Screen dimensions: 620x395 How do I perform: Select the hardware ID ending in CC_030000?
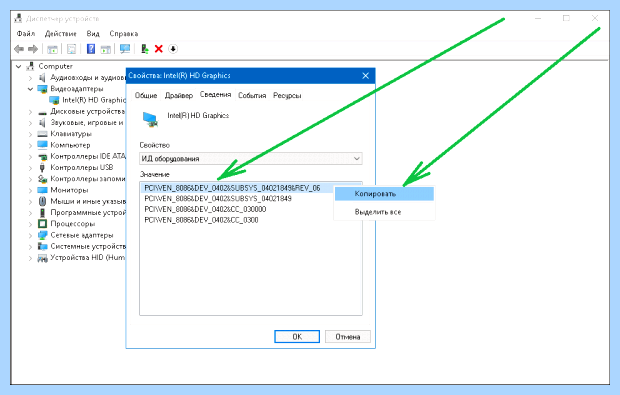point(205,209)
